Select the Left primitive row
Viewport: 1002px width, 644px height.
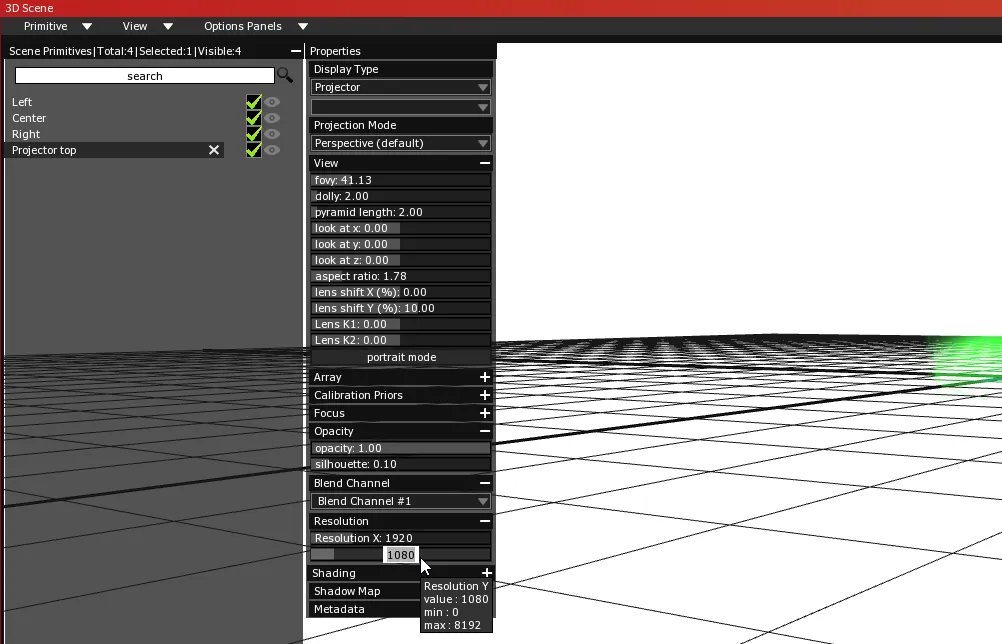tap(115, 102)
